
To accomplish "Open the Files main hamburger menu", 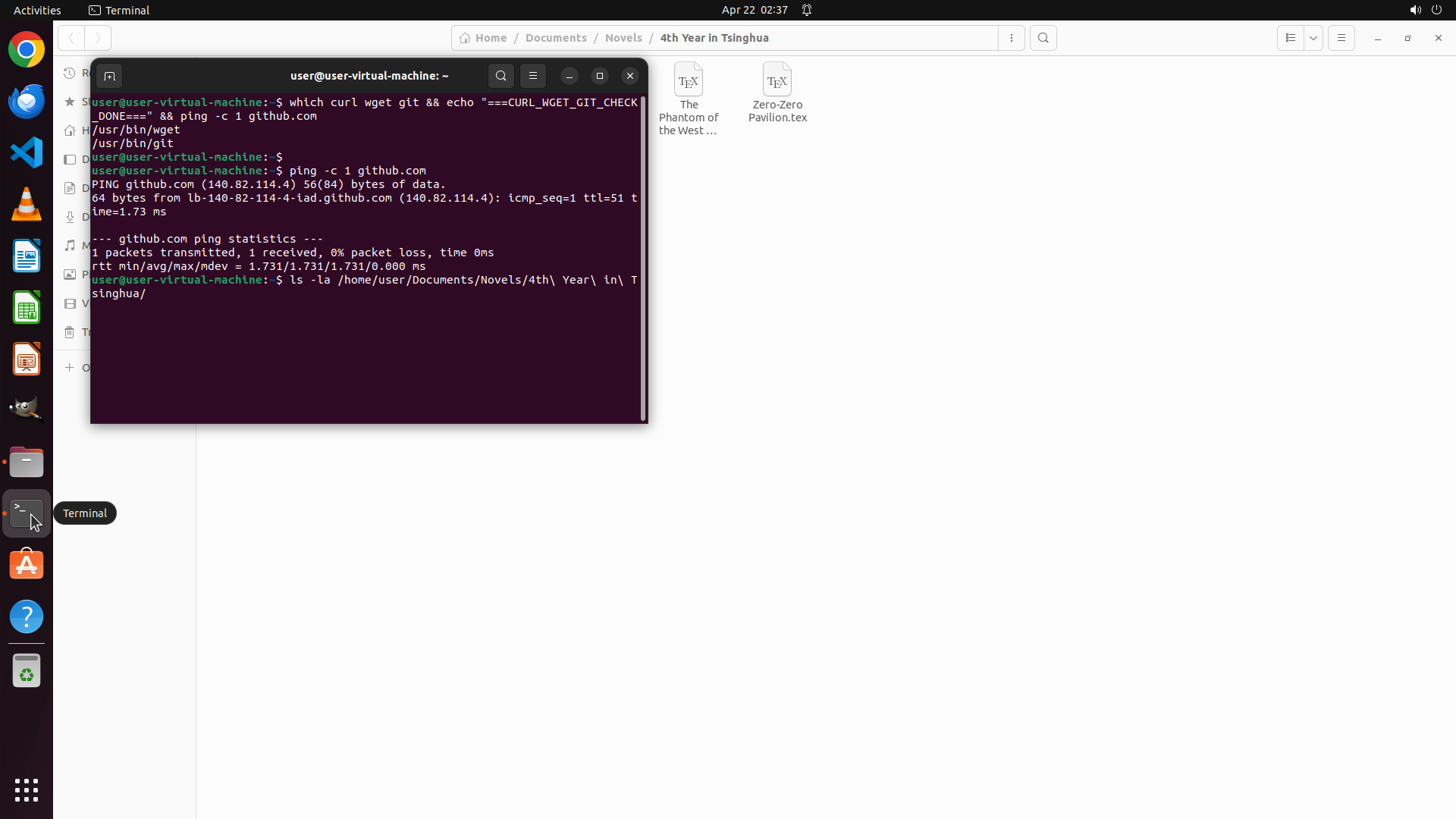I will [x=1341, y=38].
